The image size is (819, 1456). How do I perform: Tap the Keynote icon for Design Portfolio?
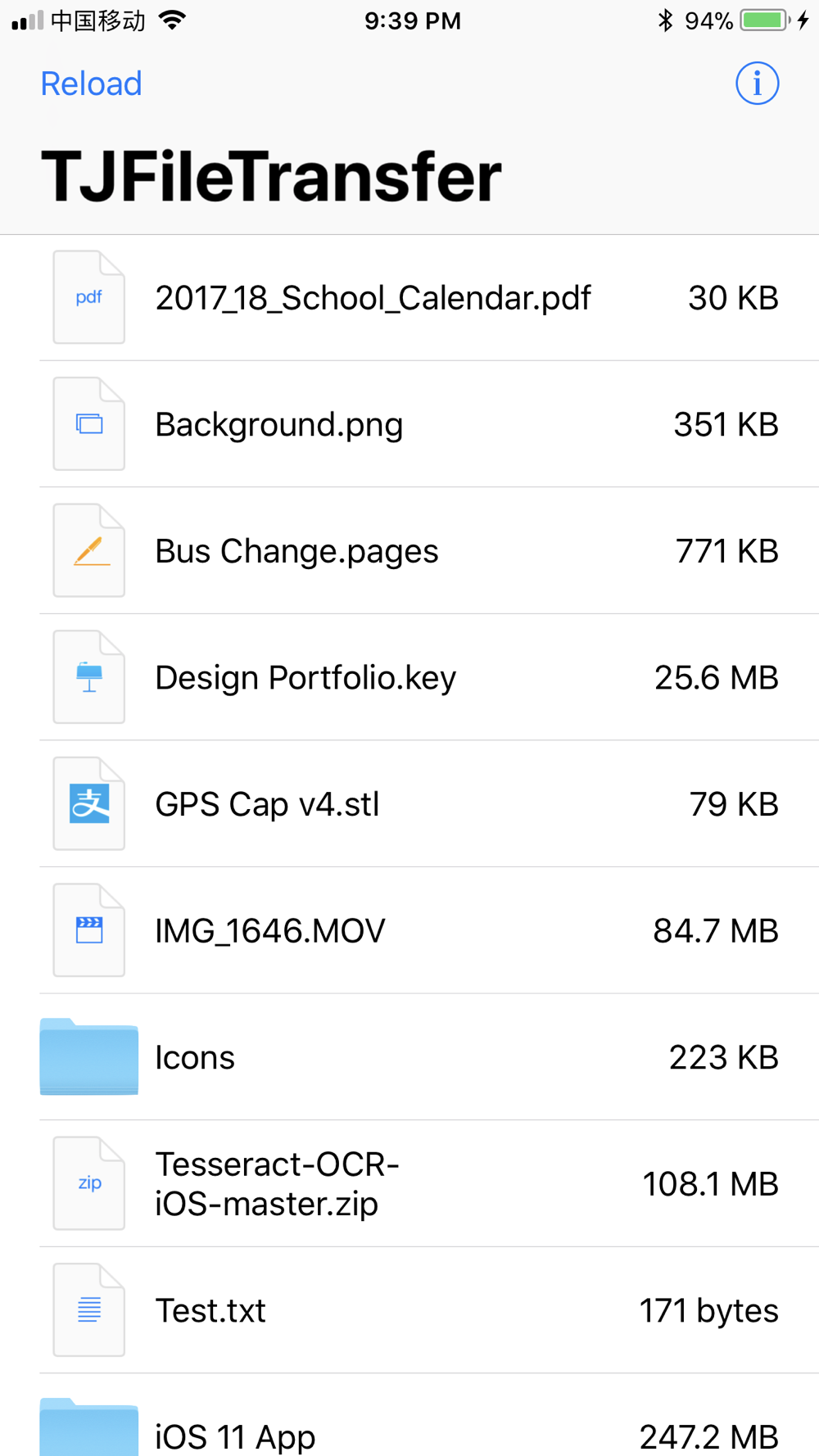pos(89,677)
